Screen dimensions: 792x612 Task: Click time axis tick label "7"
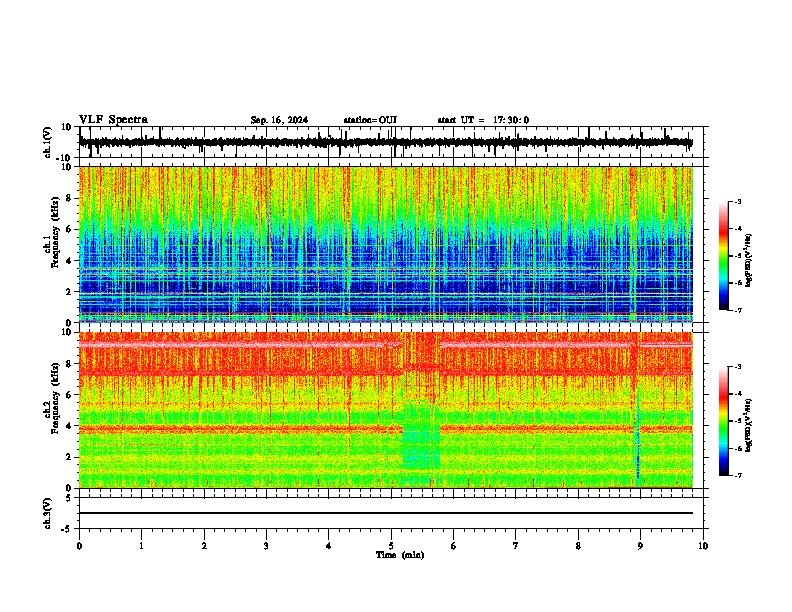(x=516, y=546)
